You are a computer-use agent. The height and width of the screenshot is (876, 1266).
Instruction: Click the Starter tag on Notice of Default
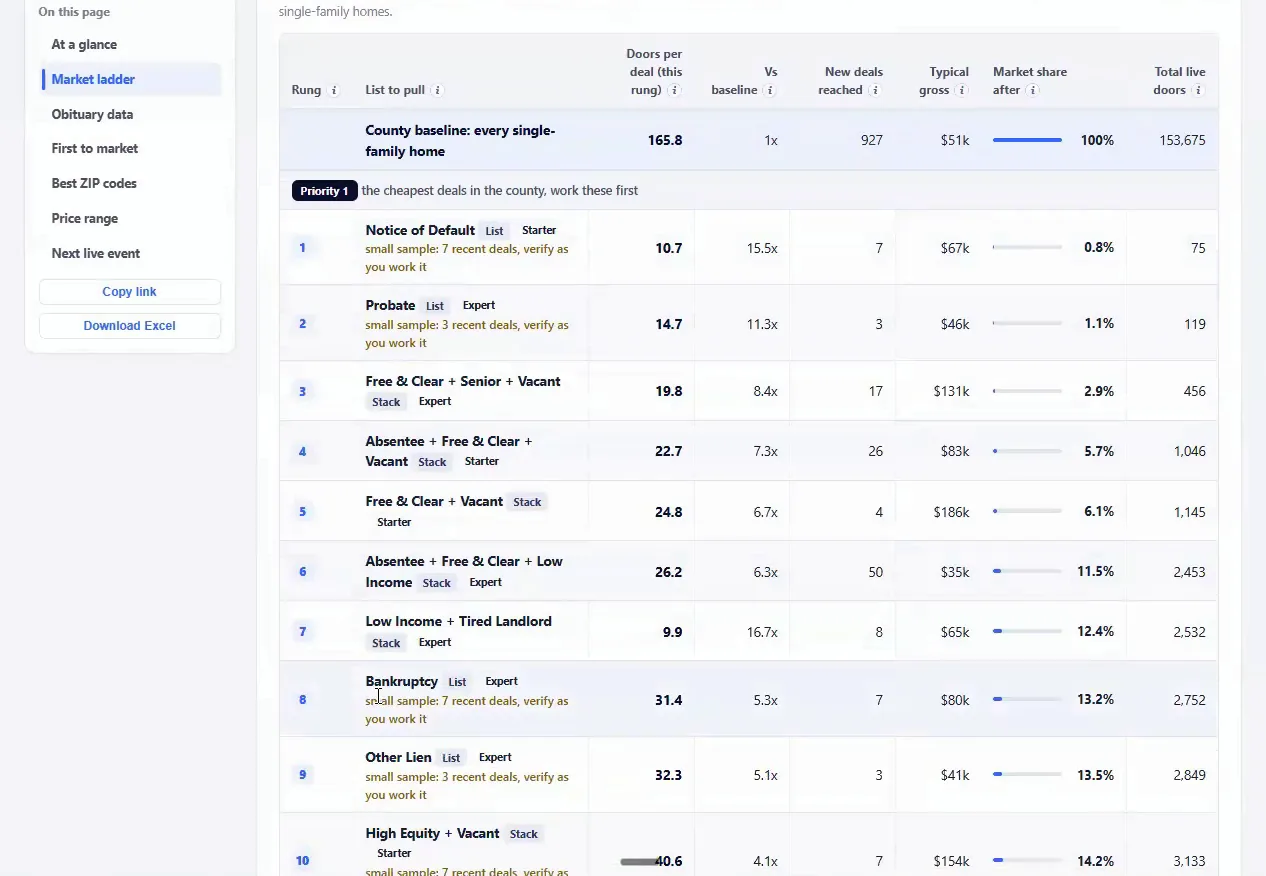click(539, 230)
